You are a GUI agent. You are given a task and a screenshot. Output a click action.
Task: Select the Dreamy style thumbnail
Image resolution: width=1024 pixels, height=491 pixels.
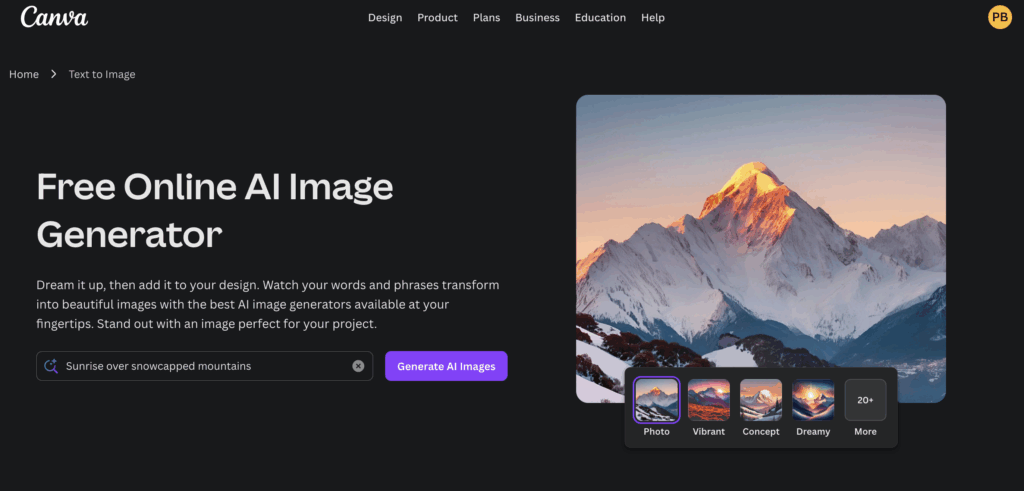click(813, 400)
